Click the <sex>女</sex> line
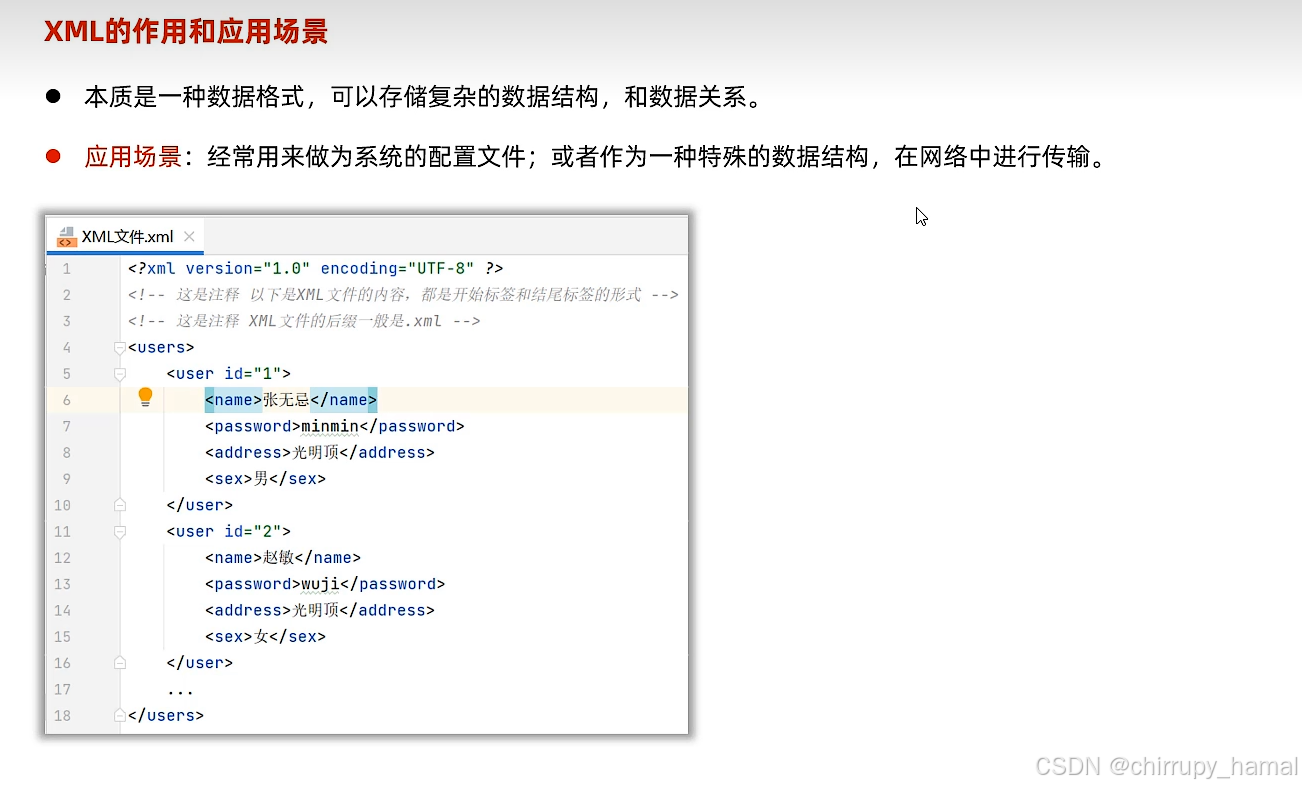Screen dimensions: 1302x788 pyautogui.click(x=266, y=636)
